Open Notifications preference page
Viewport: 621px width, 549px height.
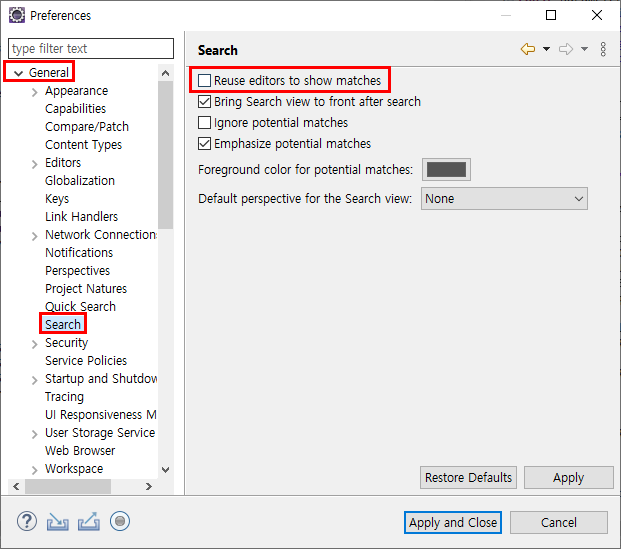(x=79, y=253)
